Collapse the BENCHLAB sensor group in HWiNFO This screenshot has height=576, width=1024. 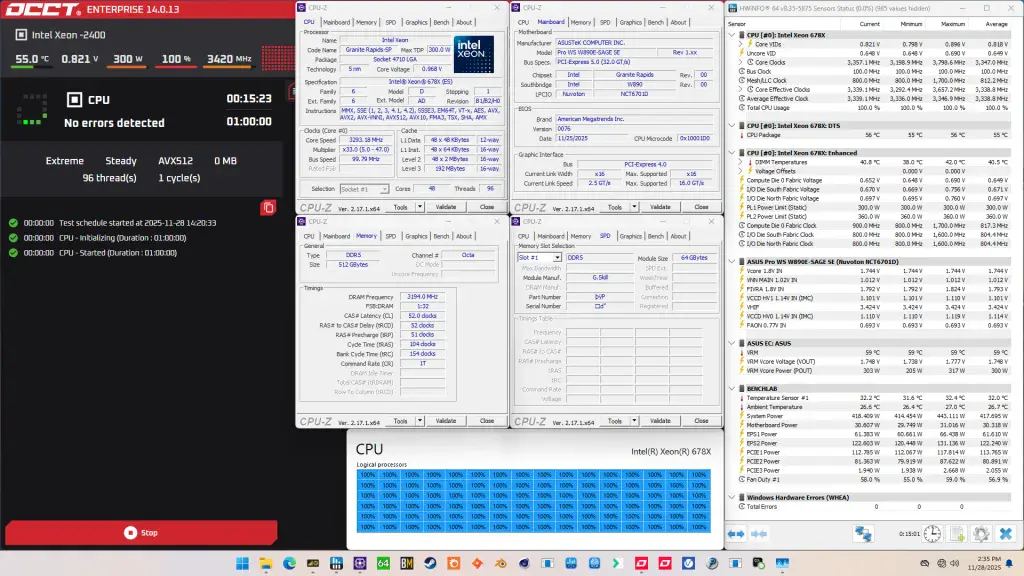[733, 389]
